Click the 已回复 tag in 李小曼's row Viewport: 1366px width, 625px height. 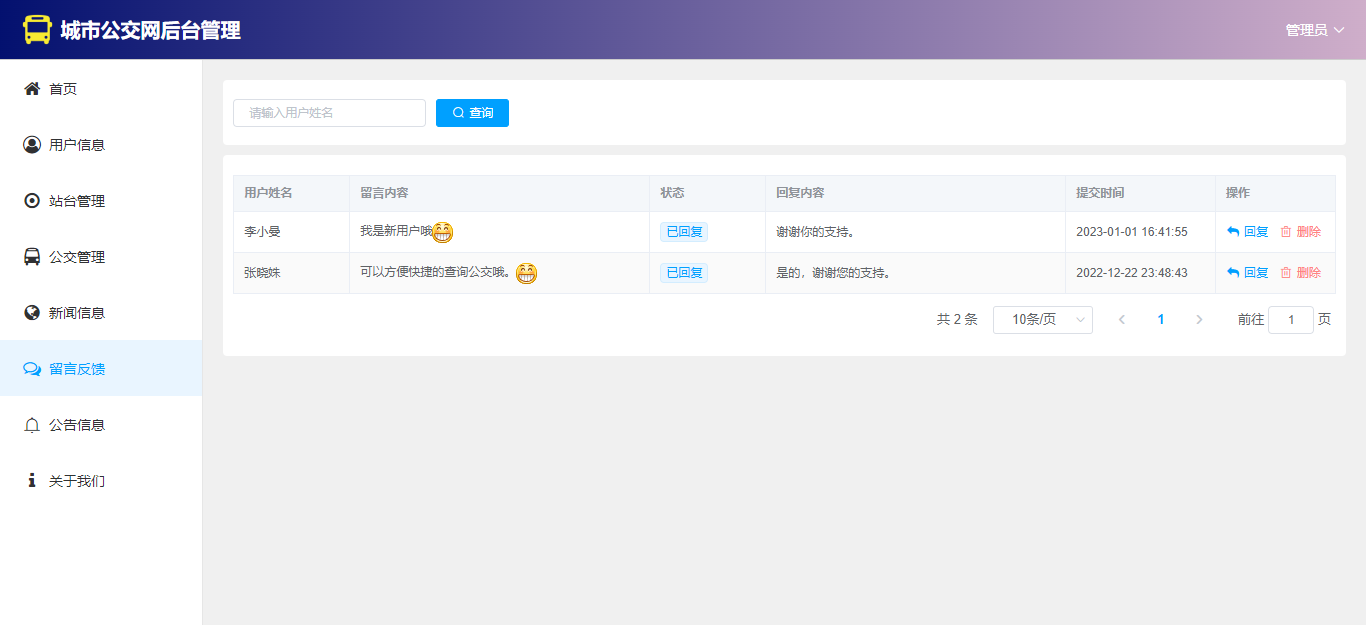tap(684, 232)
